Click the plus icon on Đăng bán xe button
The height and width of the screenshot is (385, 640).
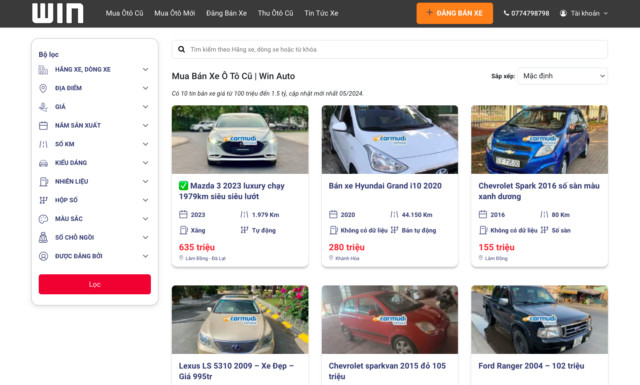[429, 13]
